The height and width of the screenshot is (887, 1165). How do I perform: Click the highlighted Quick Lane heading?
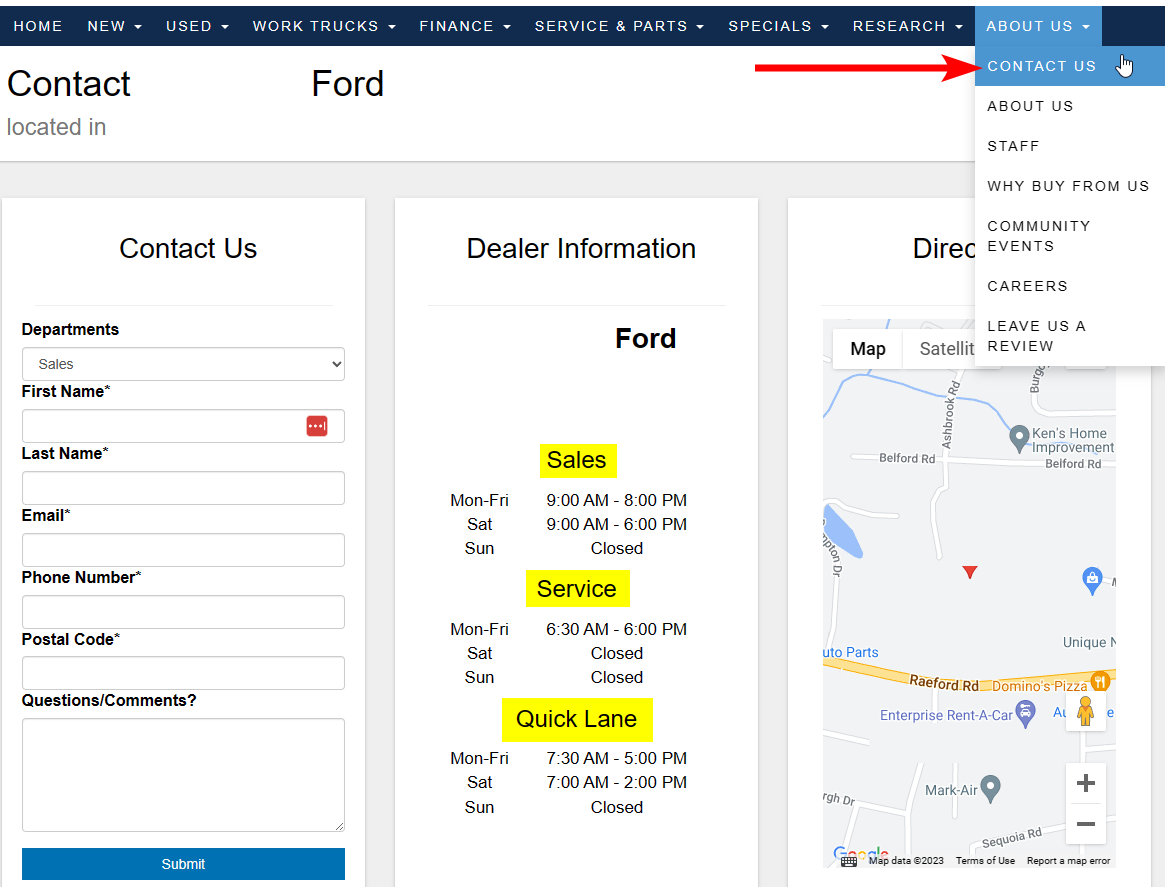click(577, 719)
